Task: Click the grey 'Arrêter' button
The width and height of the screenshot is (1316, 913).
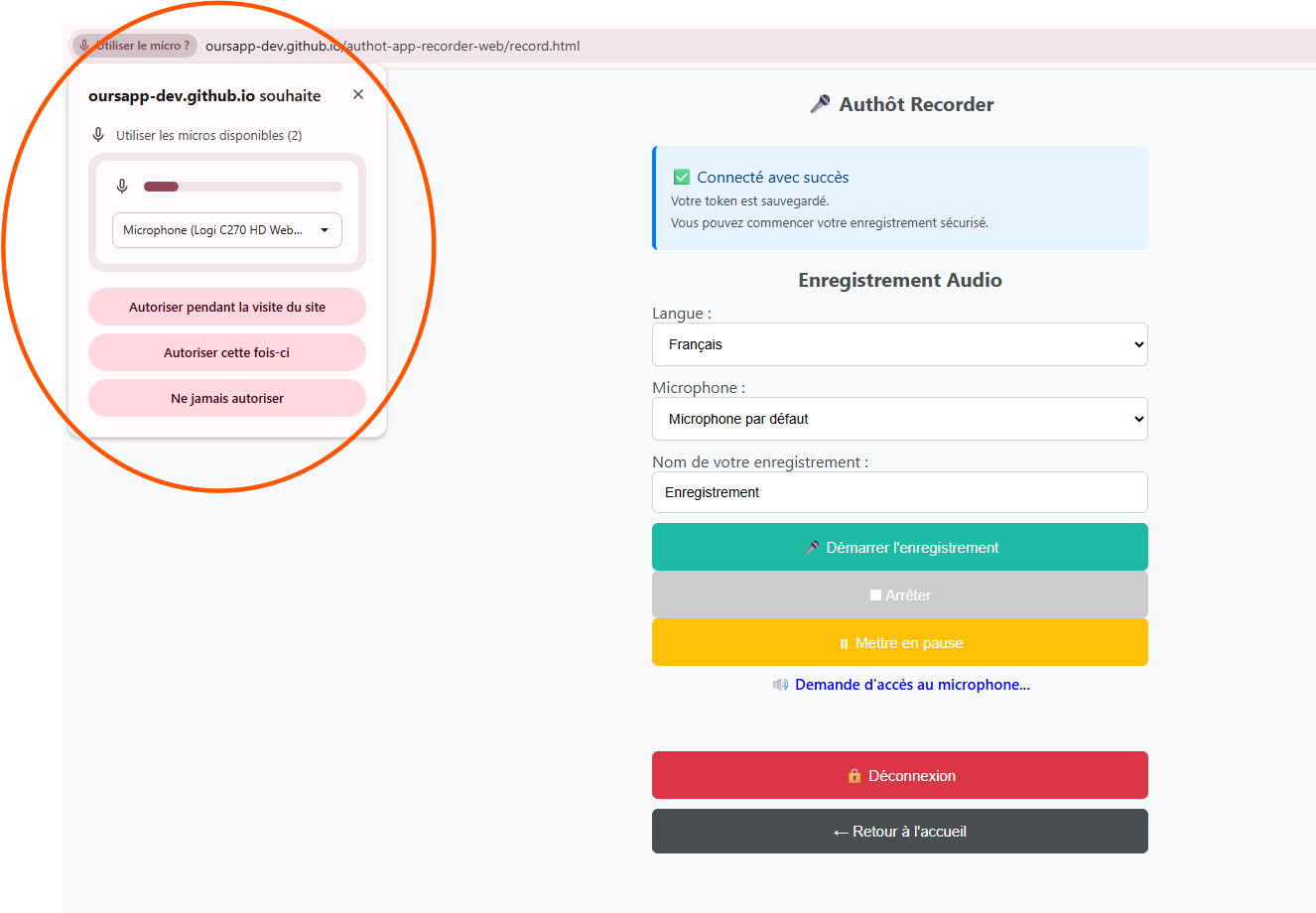Action: pyautogui.click(x=900, y=594)
